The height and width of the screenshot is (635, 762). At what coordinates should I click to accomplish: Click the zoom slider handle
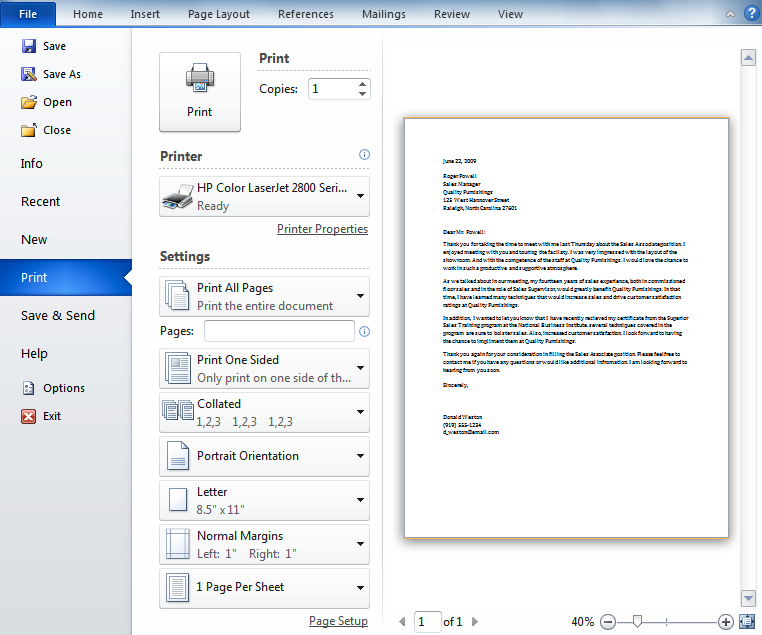(637, 622)
